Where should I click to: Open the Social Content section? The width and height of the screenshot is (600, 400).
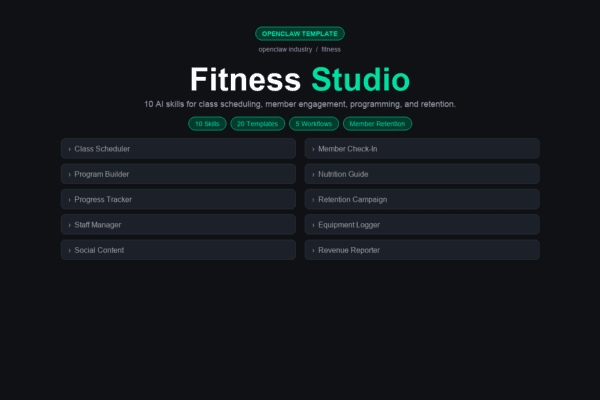pos(178,250)
